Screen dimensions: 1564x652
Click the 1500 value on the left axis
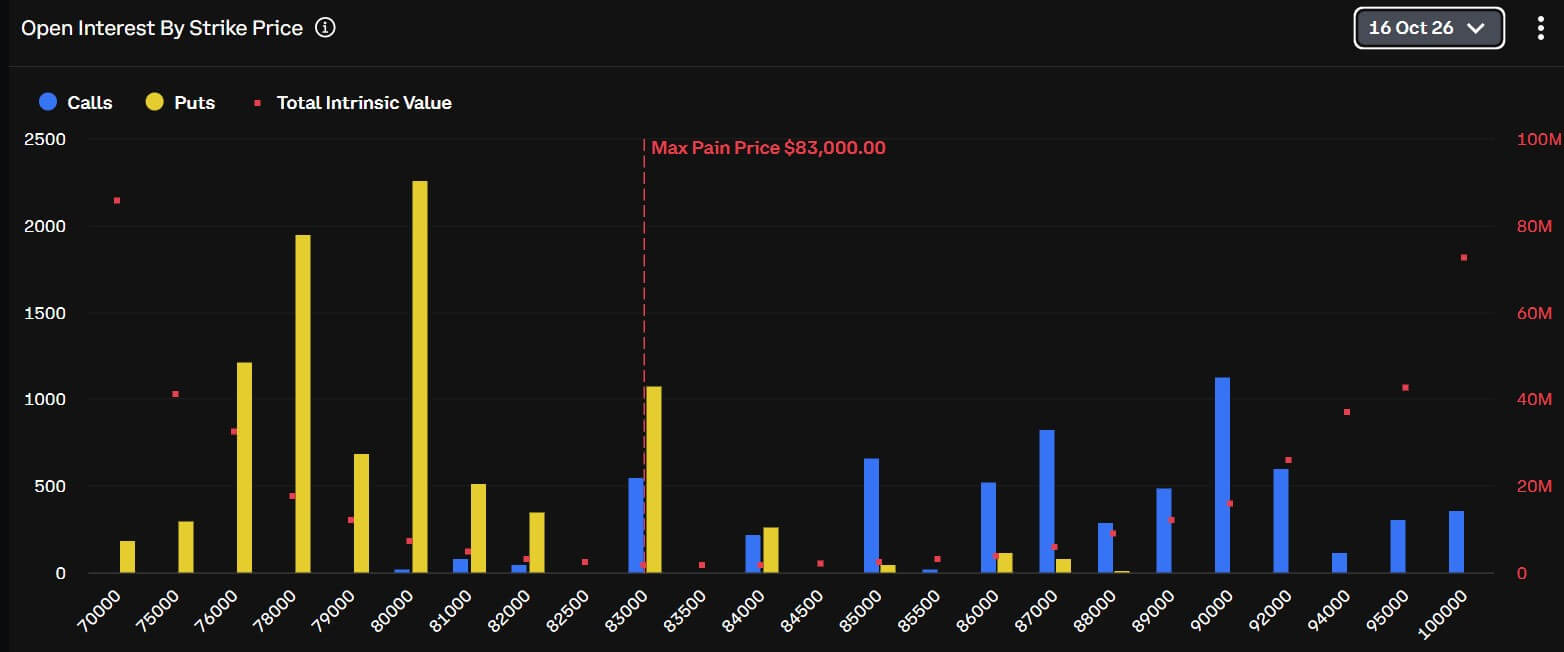pos(44,313)
